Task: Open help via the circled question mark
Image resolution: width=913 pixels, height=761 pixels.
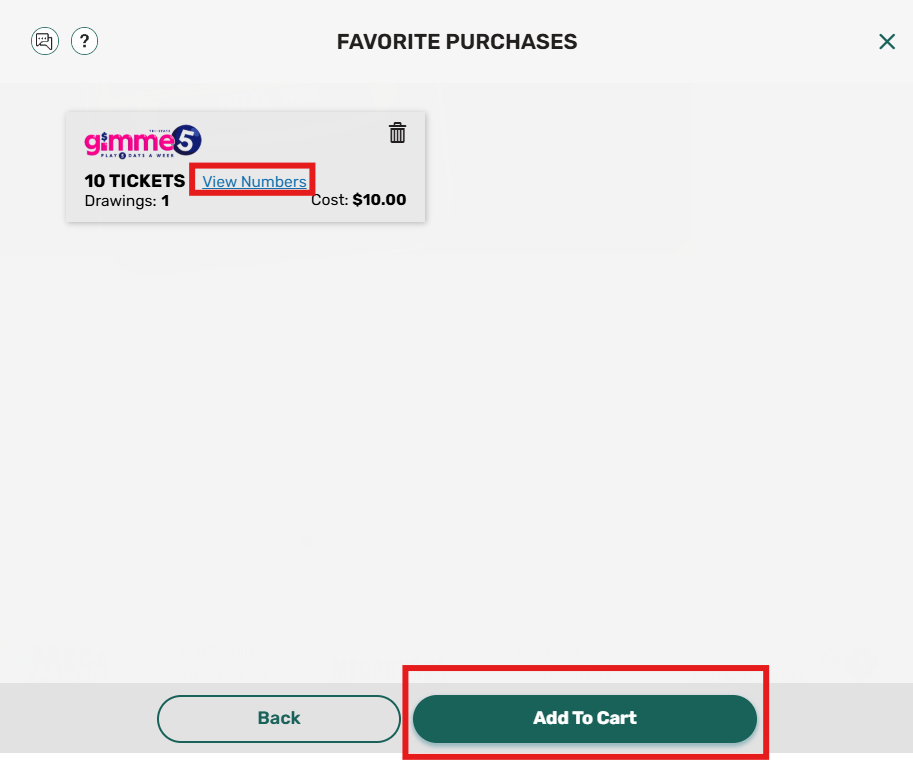Action: 84,41
